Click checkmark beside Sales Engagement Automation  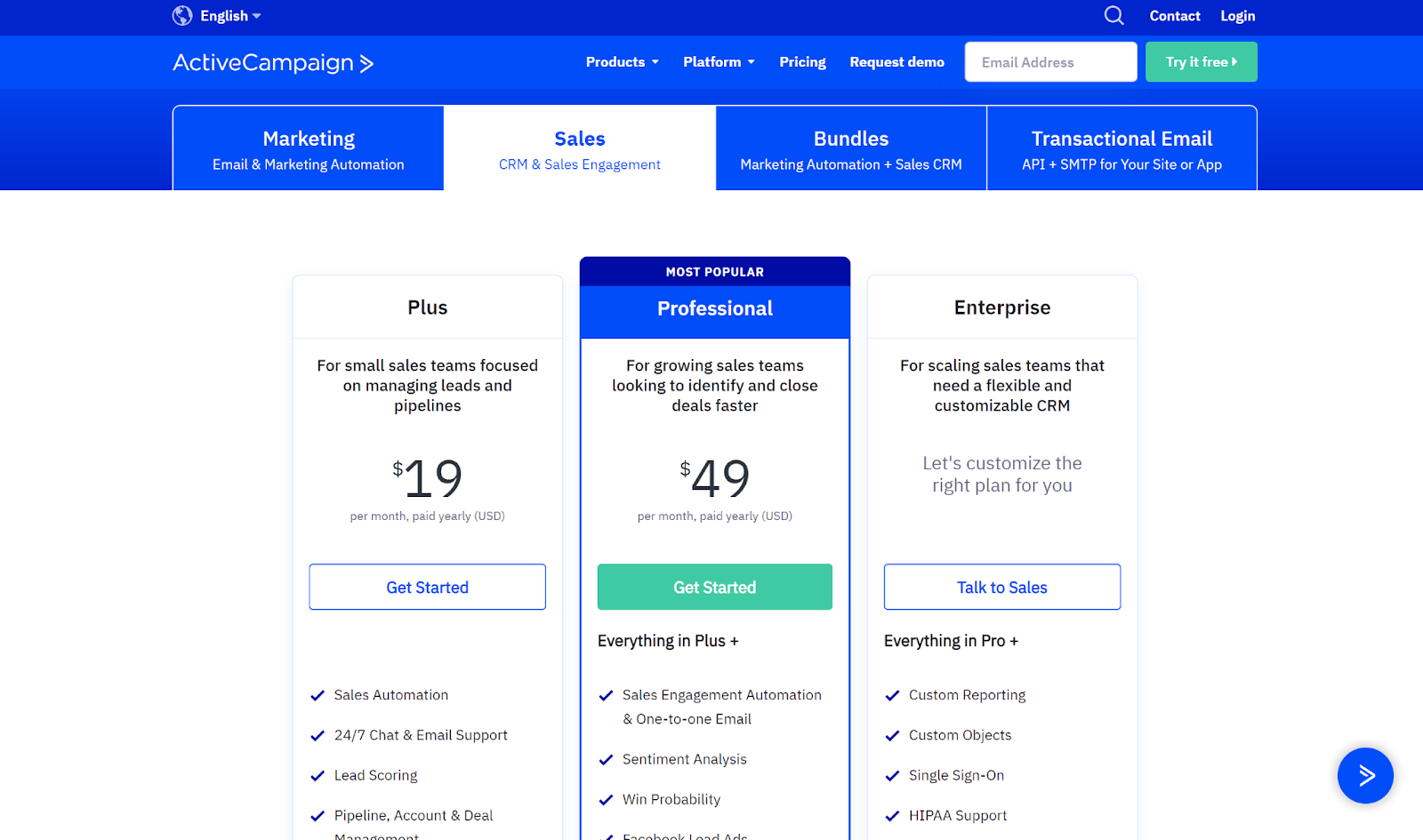(606, 696)
